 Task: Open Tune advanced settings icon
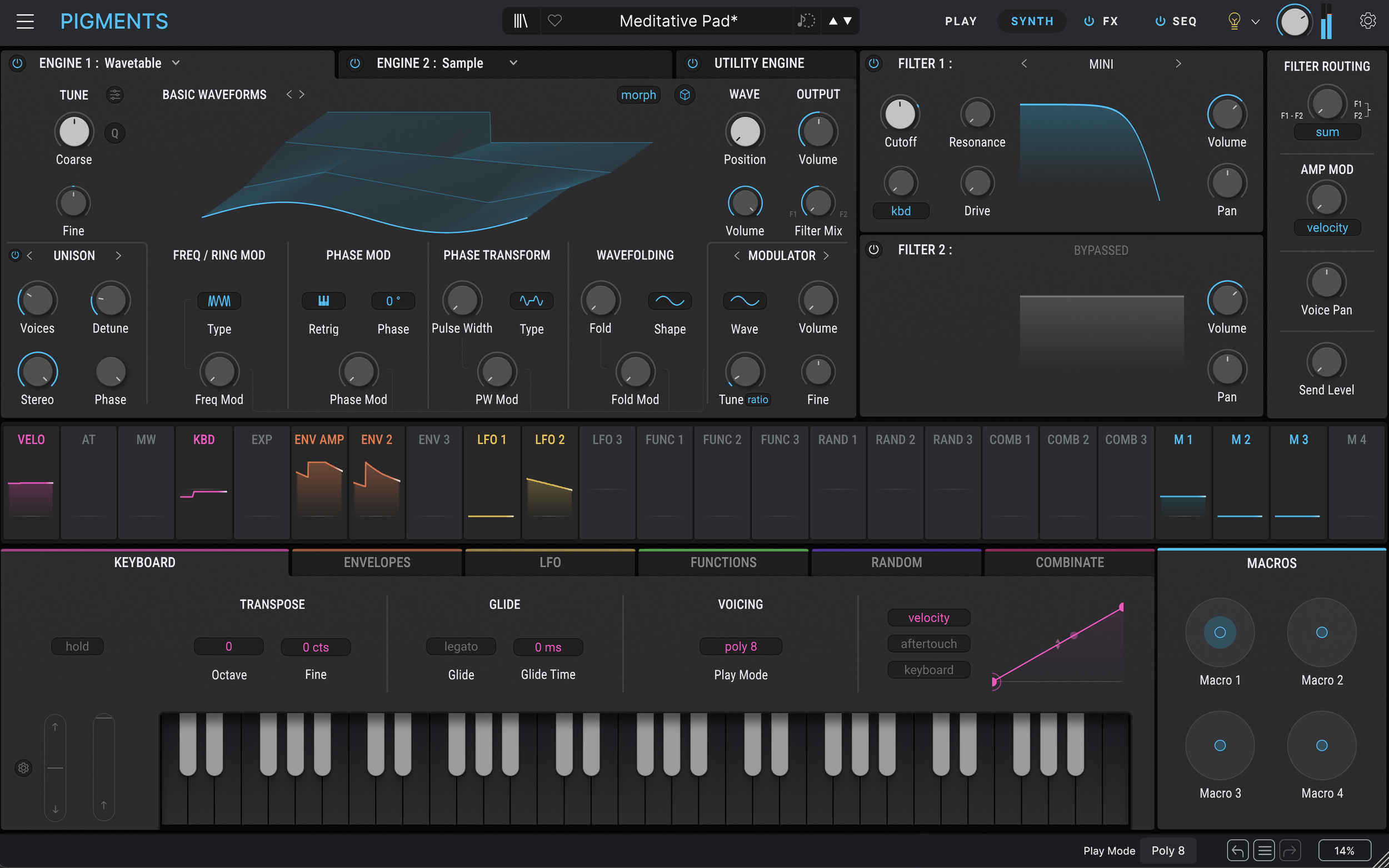coord(115,95)
